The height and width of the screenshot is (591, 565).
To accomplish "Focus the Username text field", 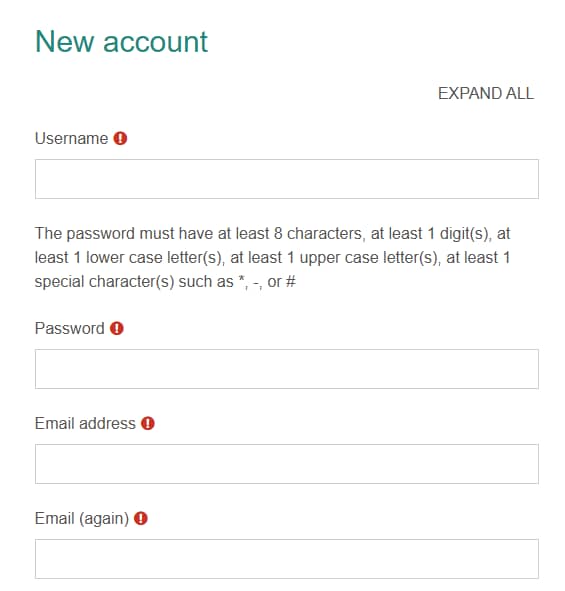I will click(x=287, y=179).
